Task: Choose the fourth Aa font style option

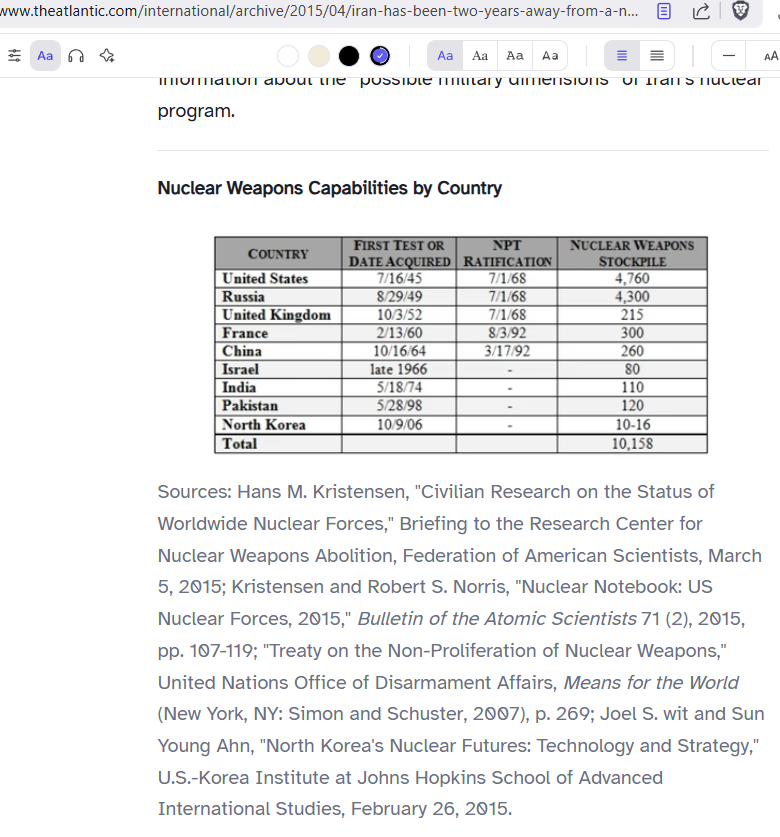Action: pyautogui.click(x=550, y=56)
